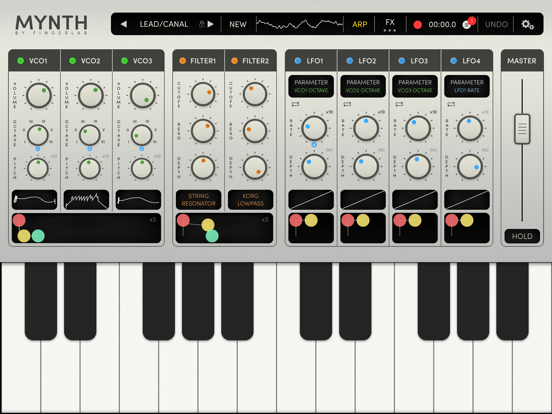
Task: Open recordings list with notification badge
Action: pyautogui.click(x=468, y=24)
